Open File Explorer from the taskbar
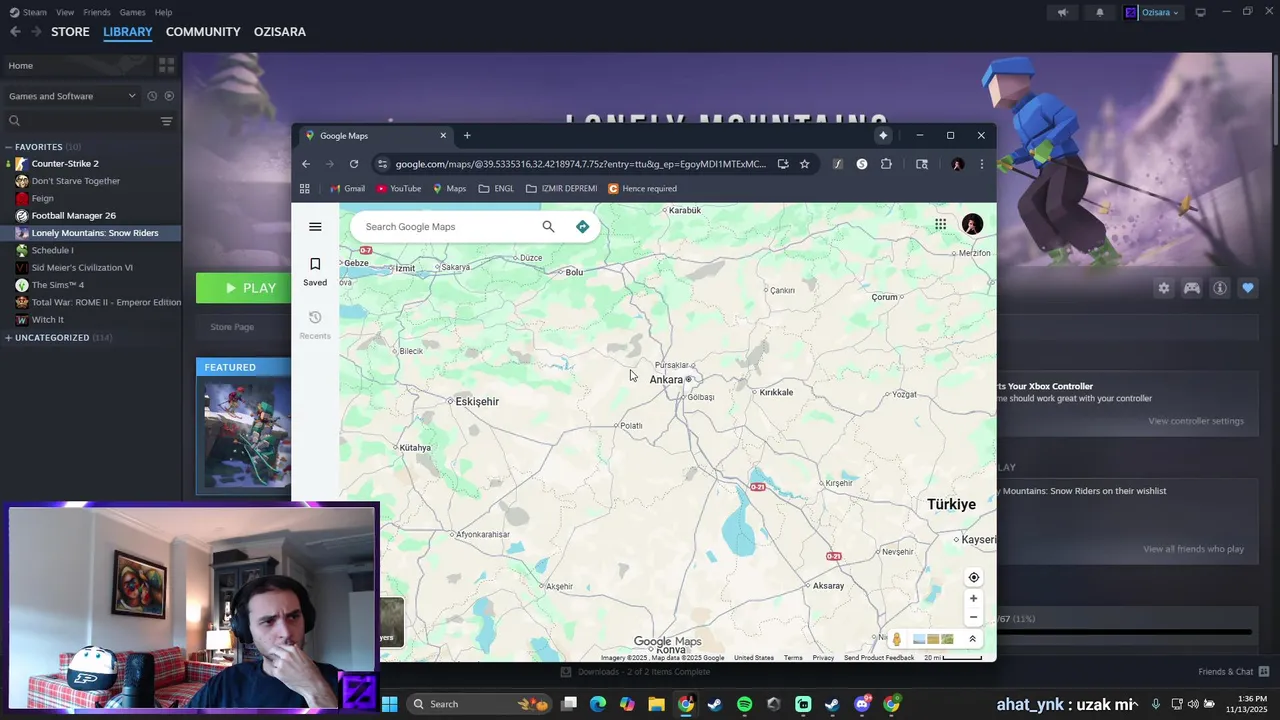Viewport: 1280px width, 720px height. 656,704
